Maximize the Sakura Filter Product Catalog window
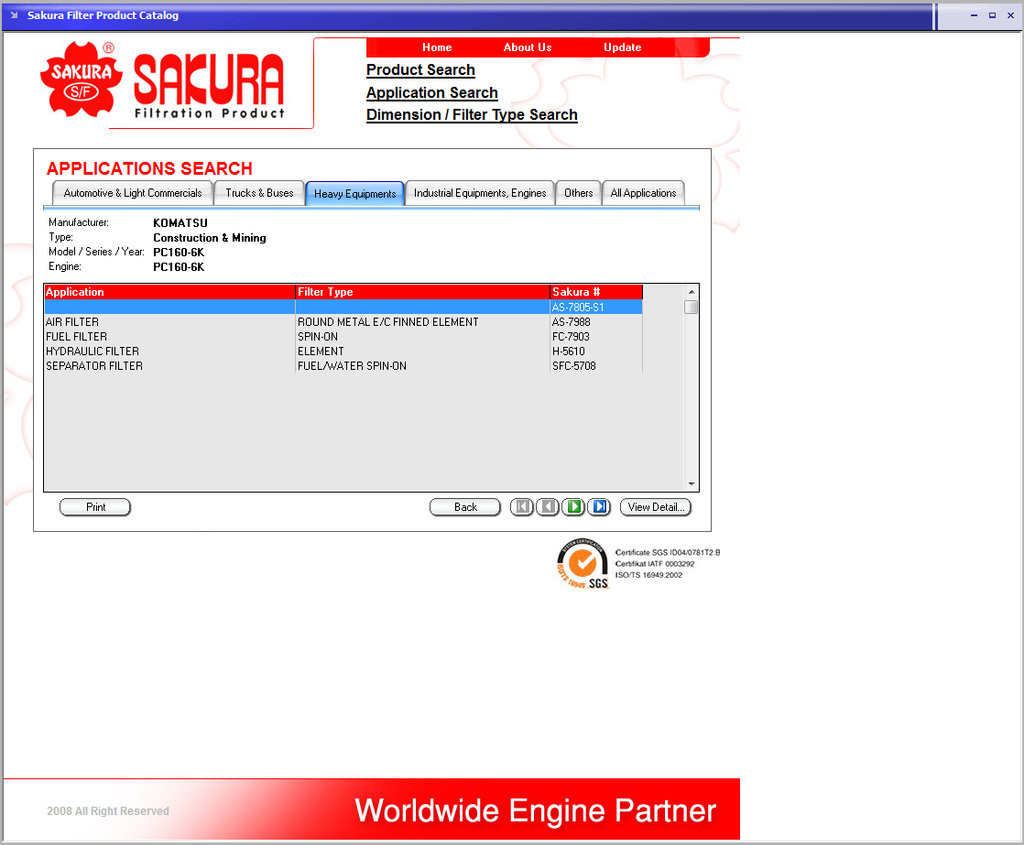 click(992, 15)
